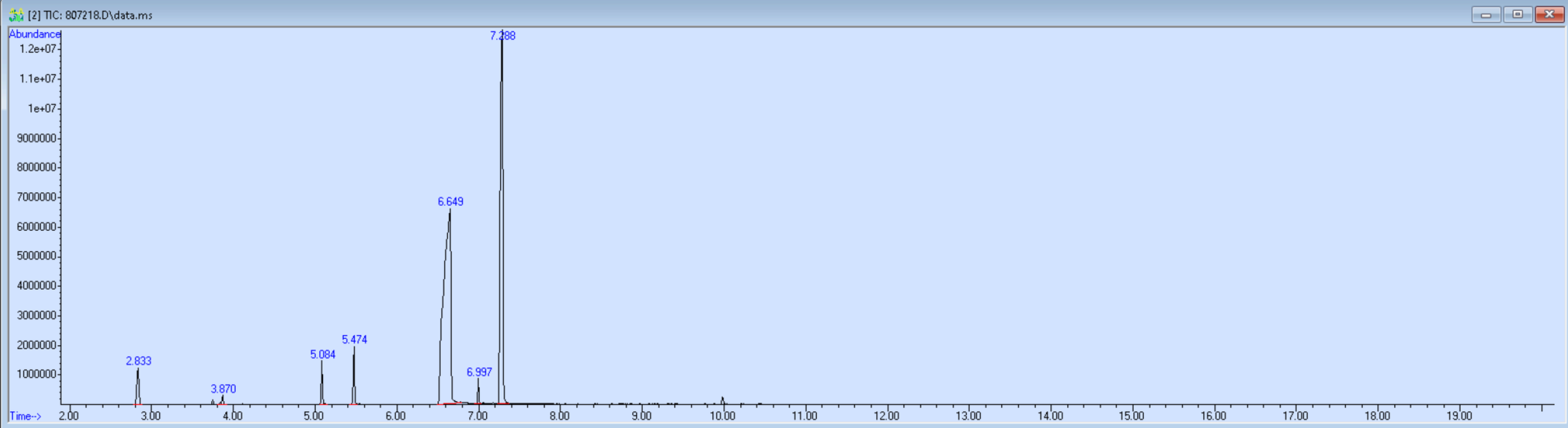Click the 6000000 abundance tick label
The width and height of the screenshot is (1568, 428).
[x=36, y=227]
